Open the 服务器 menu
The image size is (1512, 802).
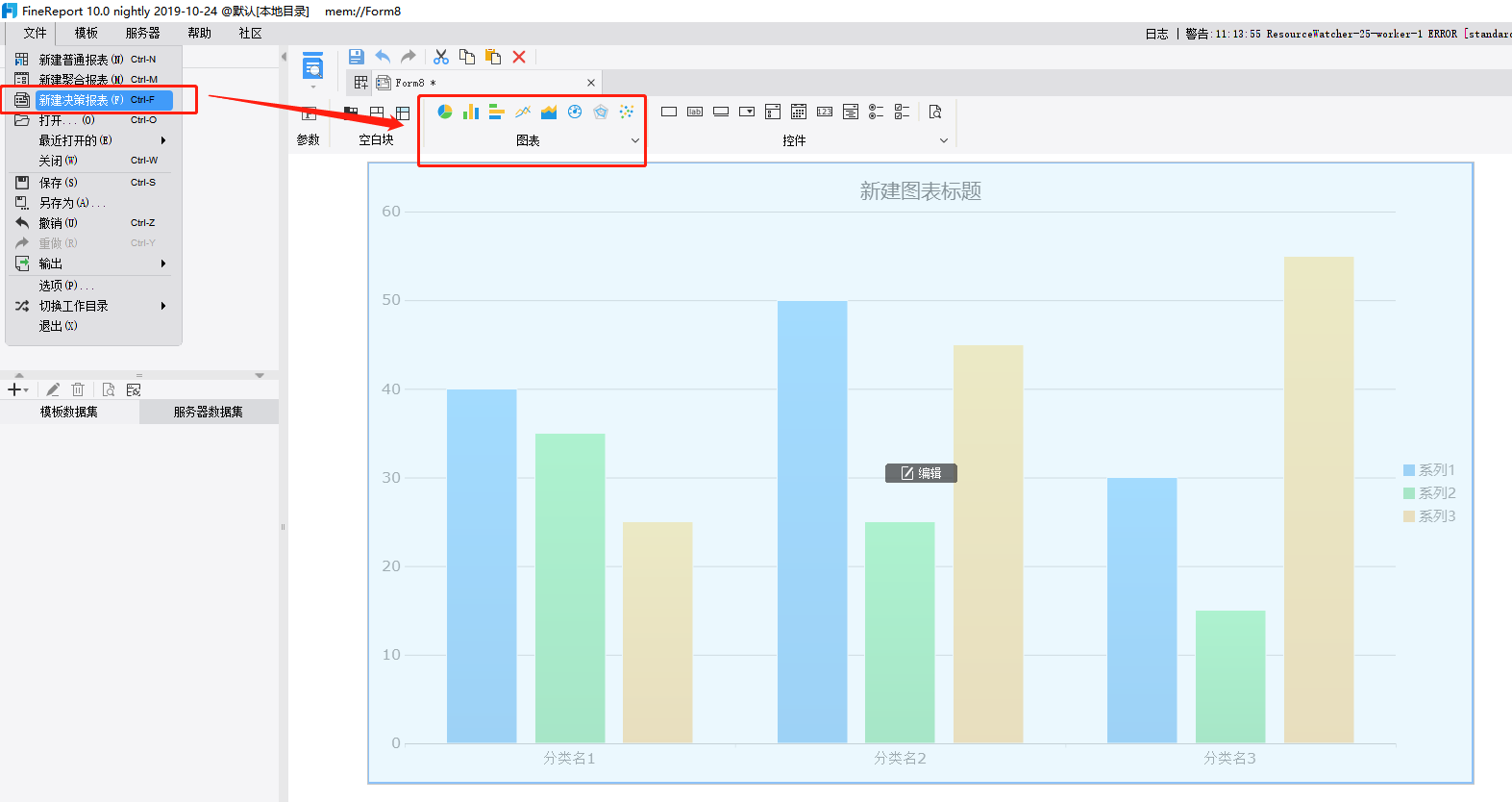click(142, 33)
